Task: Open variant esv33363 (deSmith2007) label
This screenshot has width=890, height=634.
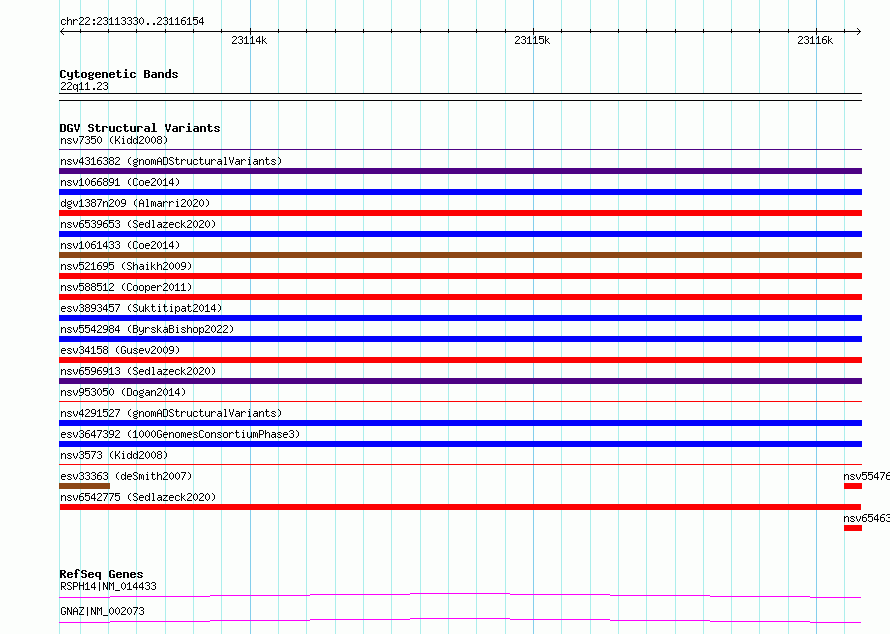Action: tap(126, 476)
